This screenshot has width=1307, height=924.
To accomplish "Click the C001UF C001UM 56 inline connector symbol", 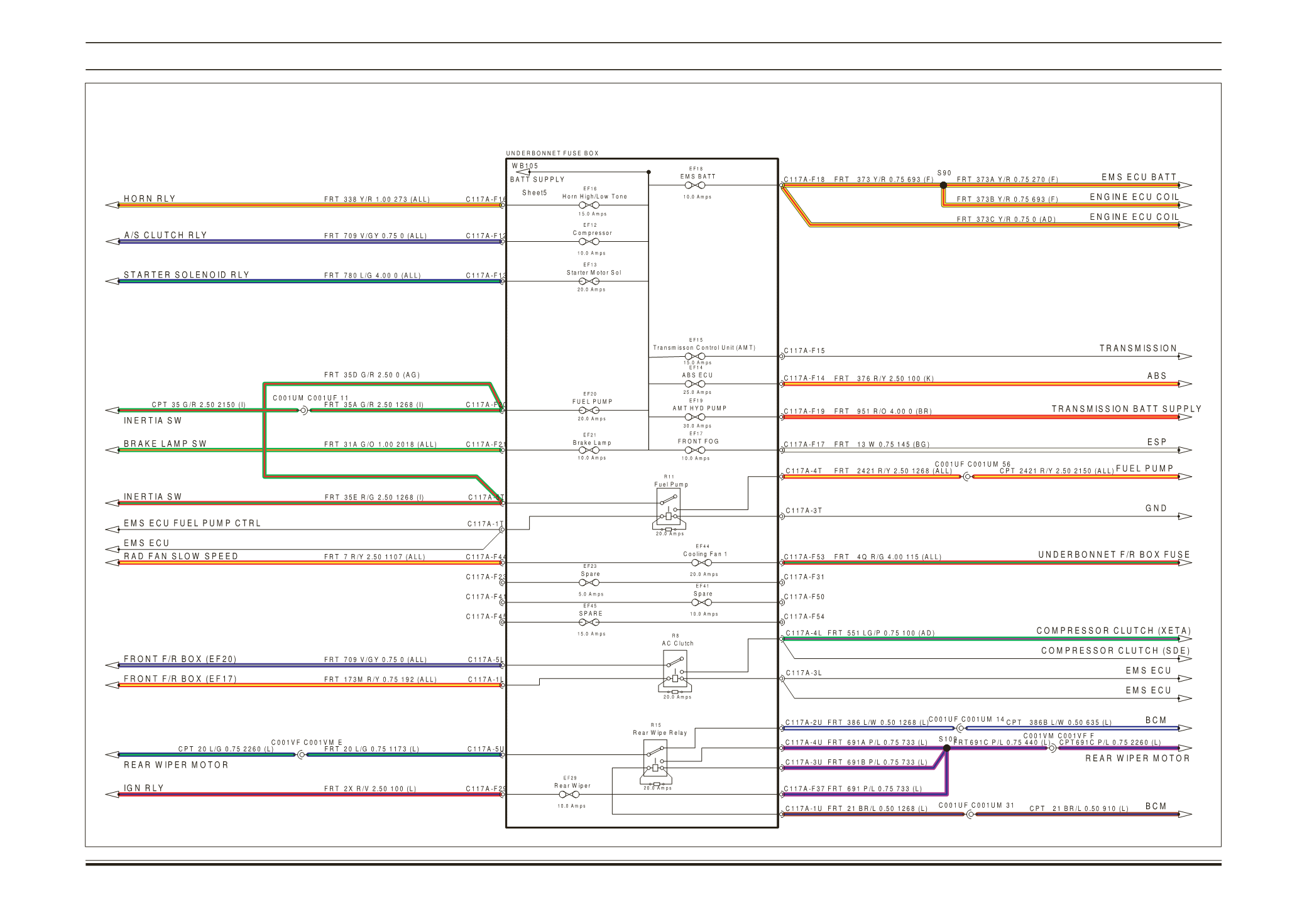I will 967,477.
